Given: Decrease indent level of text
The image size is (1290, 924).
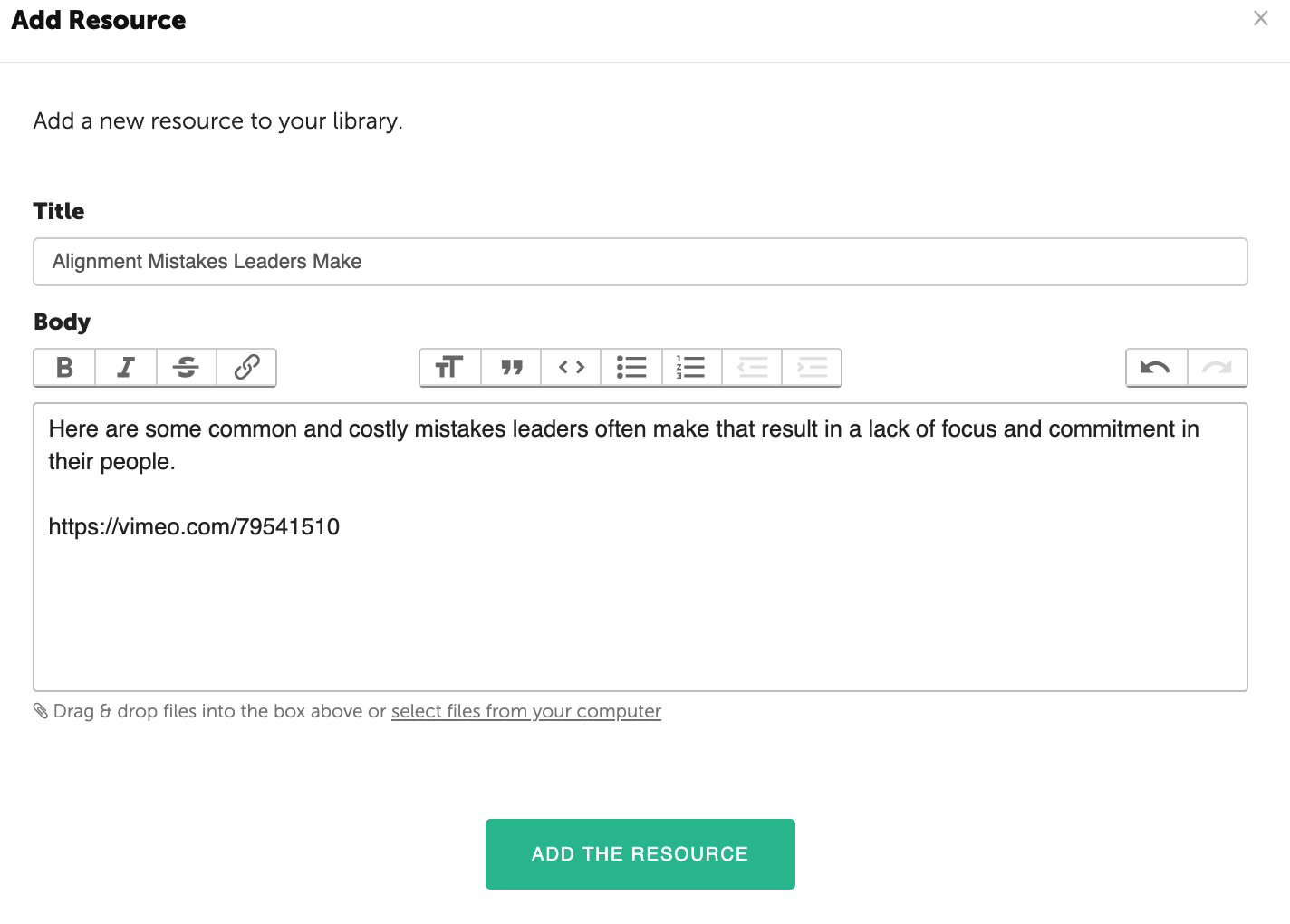Looking at the screenshot, I should (752, 367).
